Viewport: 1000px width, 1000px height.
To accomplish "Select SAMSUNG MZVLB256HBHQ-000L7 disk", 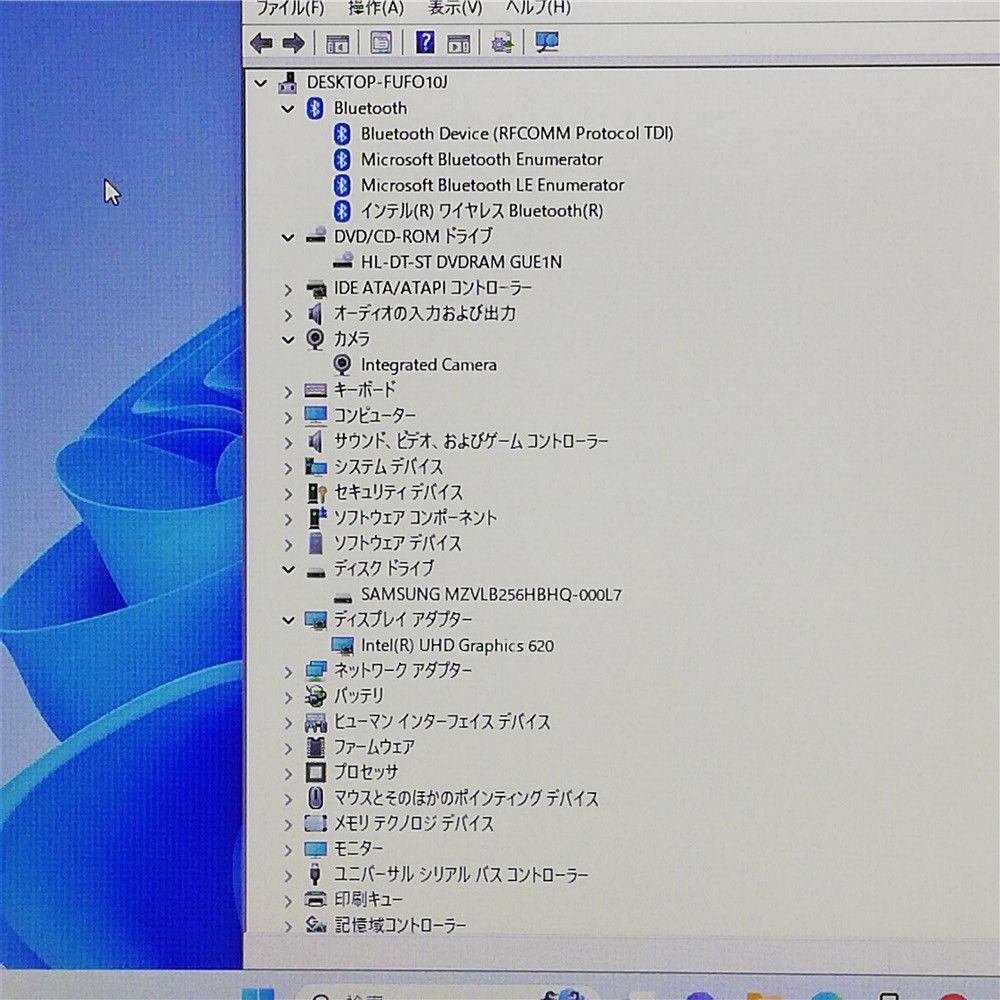I will click(x=490, y=594).
